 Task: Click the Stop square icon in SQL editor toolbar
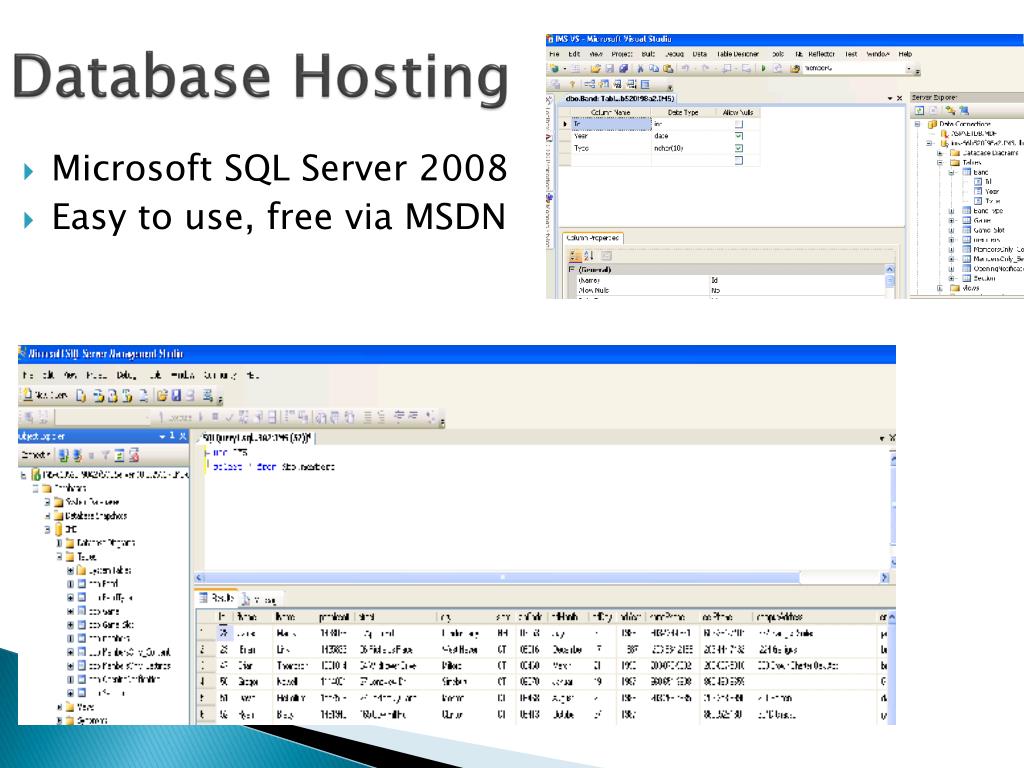(x=215, y=417)
